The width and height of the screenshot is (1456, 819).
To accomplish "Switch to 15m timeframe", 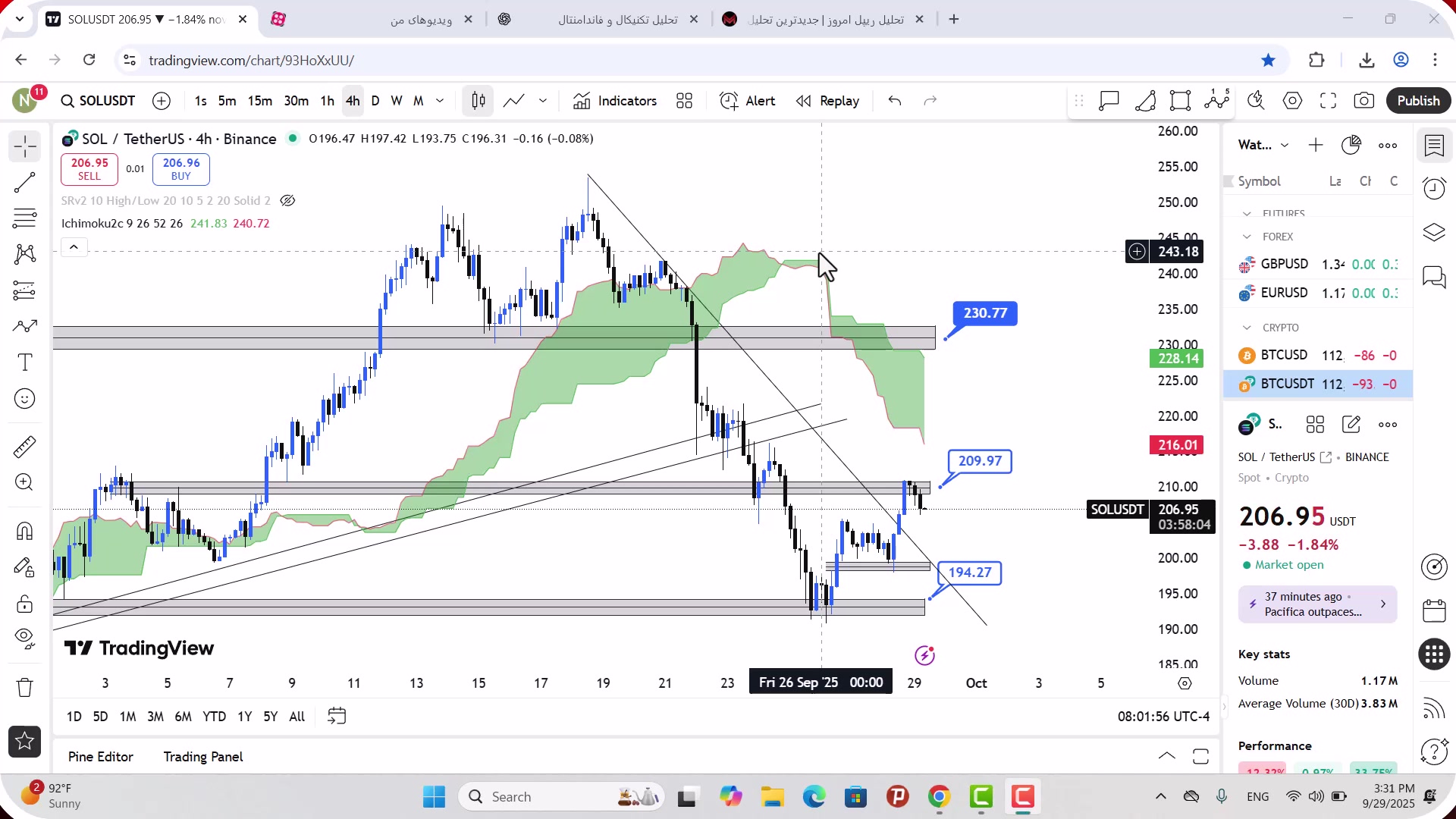I will tap(259, 101).
